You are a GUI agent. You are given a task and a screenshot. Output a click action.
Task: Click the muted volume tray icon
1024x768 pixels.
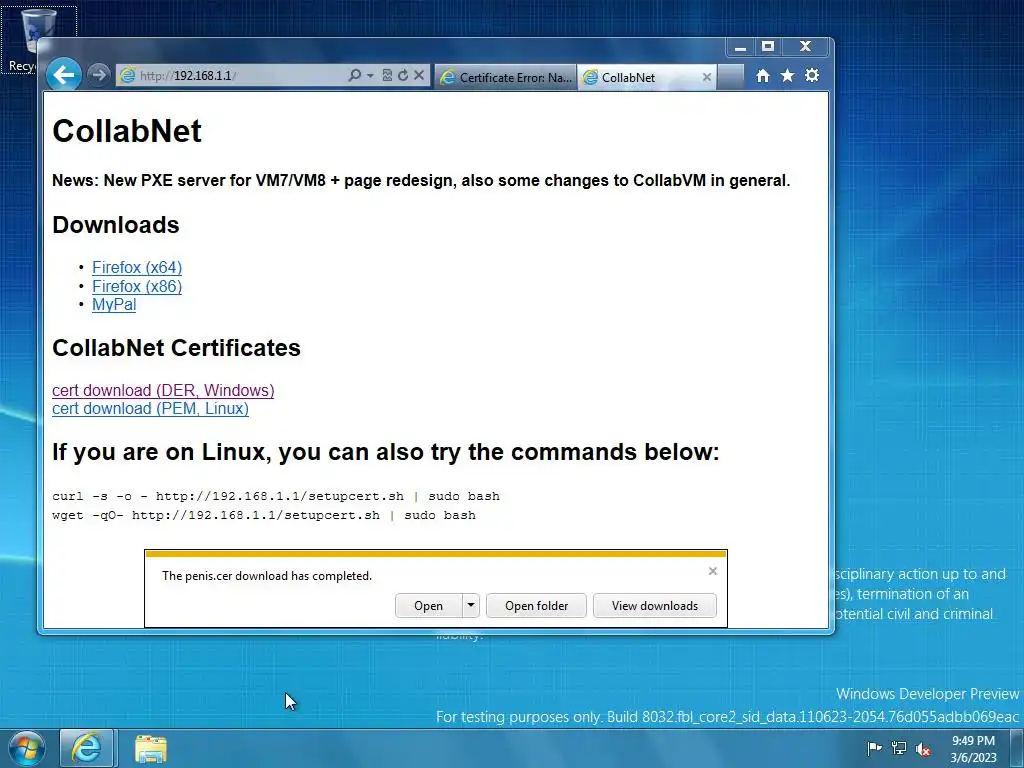pyautogui.click(x=923, y=749)
